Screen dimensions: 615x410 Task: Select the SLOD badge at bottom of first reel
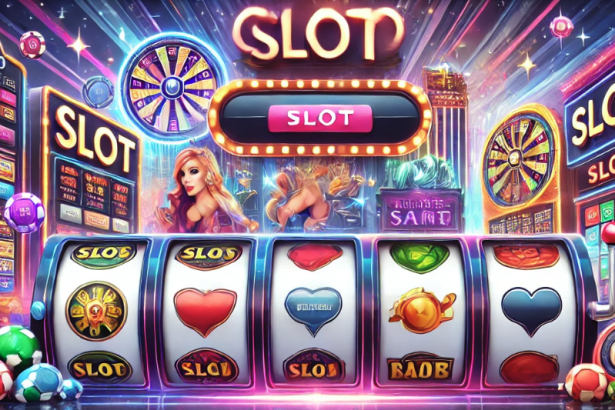[x=99, y=368]
